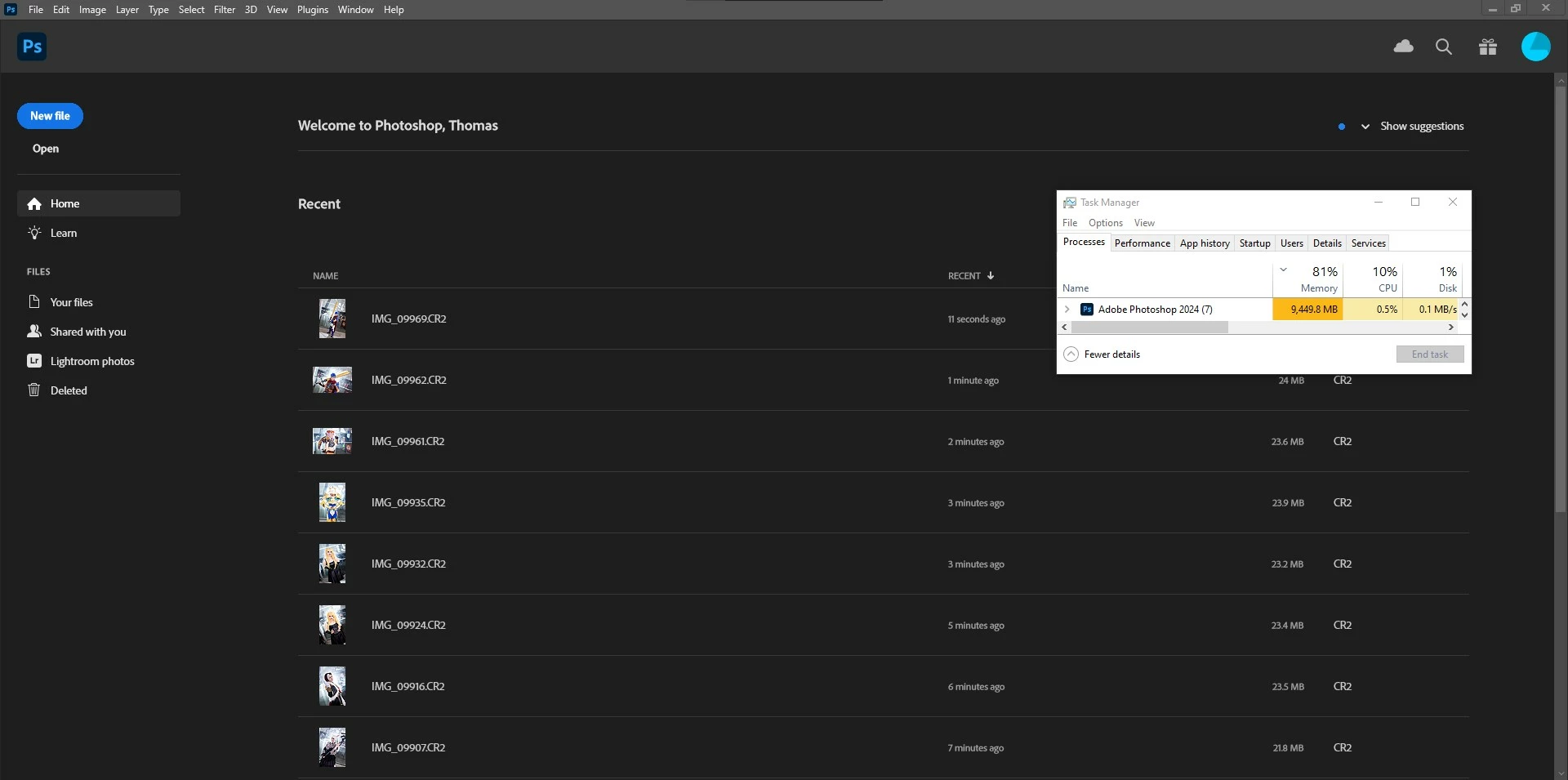Open the Window menu
The image size is (1568, 780).
356,10
